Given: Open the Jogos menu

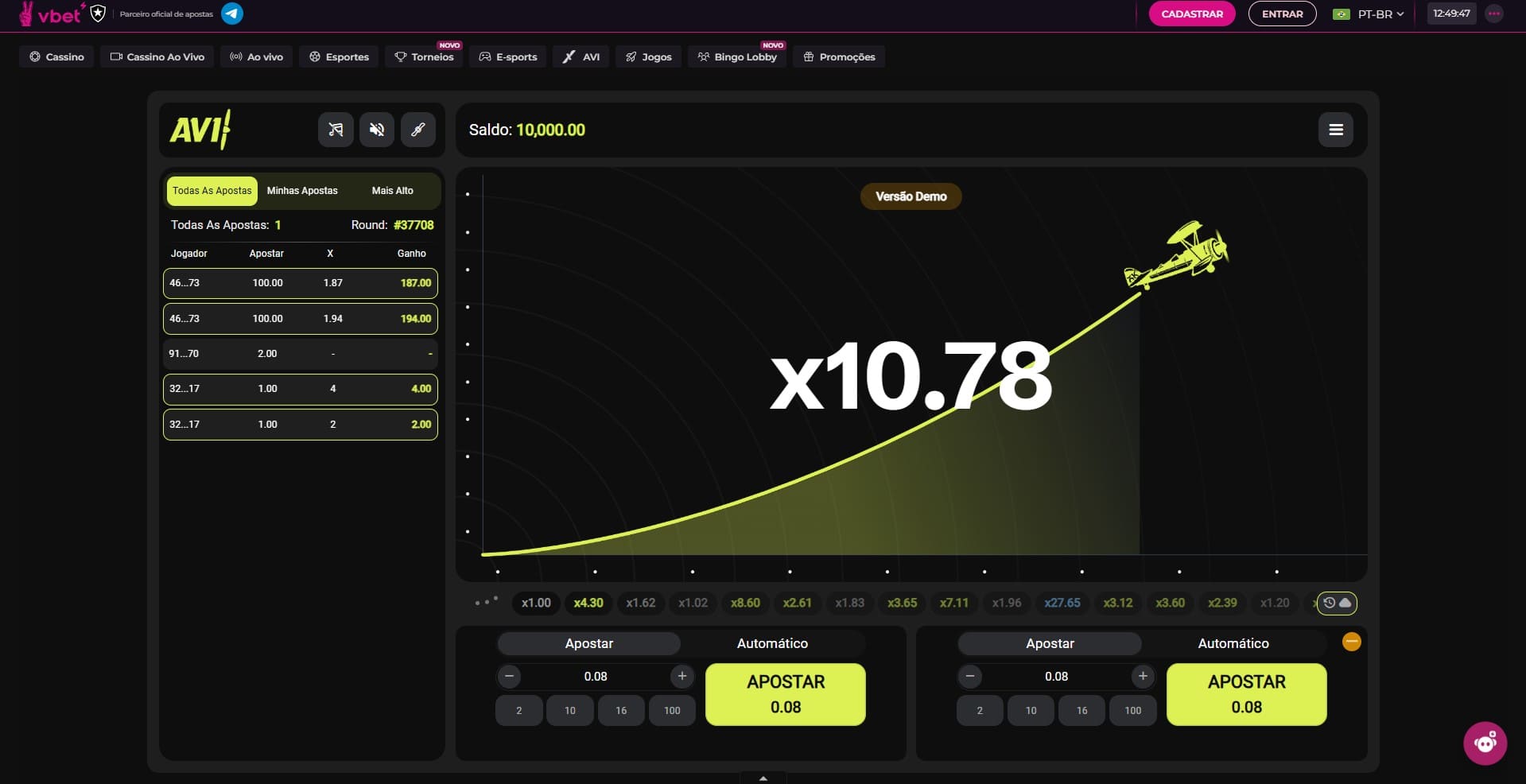Looking at the screenshot, I should point(648,56).
